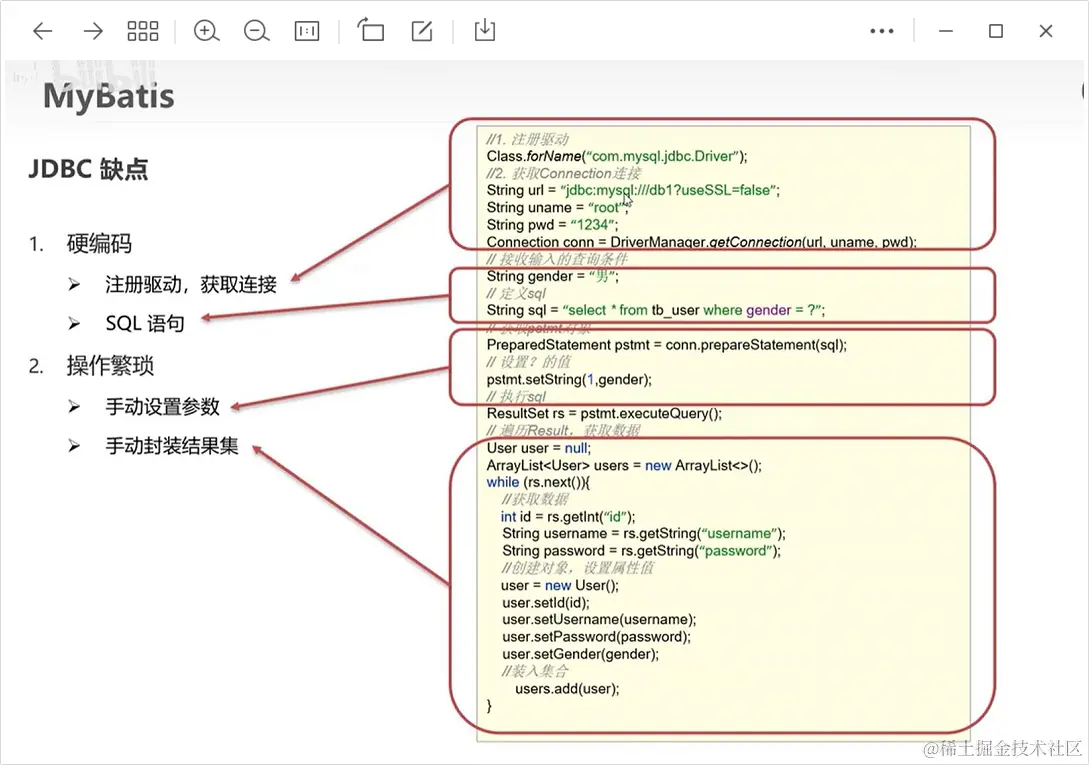The image size is (1089, 765).
Task: Click the '注册驱动, 获取连接' bullet
Action: (x=191, y=284)
